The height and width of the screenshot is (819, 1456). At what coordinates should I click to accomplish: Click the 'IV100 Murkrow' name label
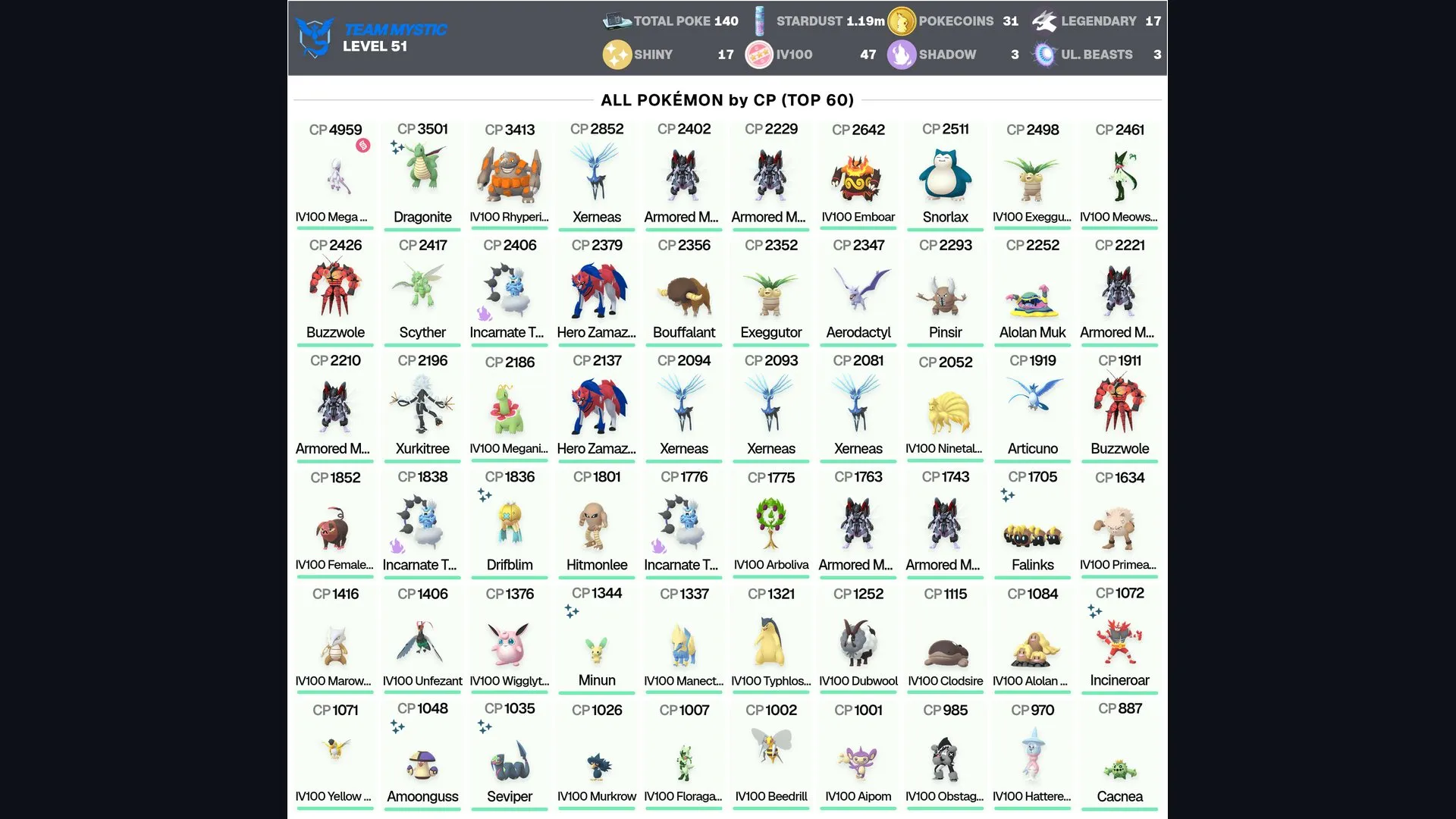pos(597,796)
